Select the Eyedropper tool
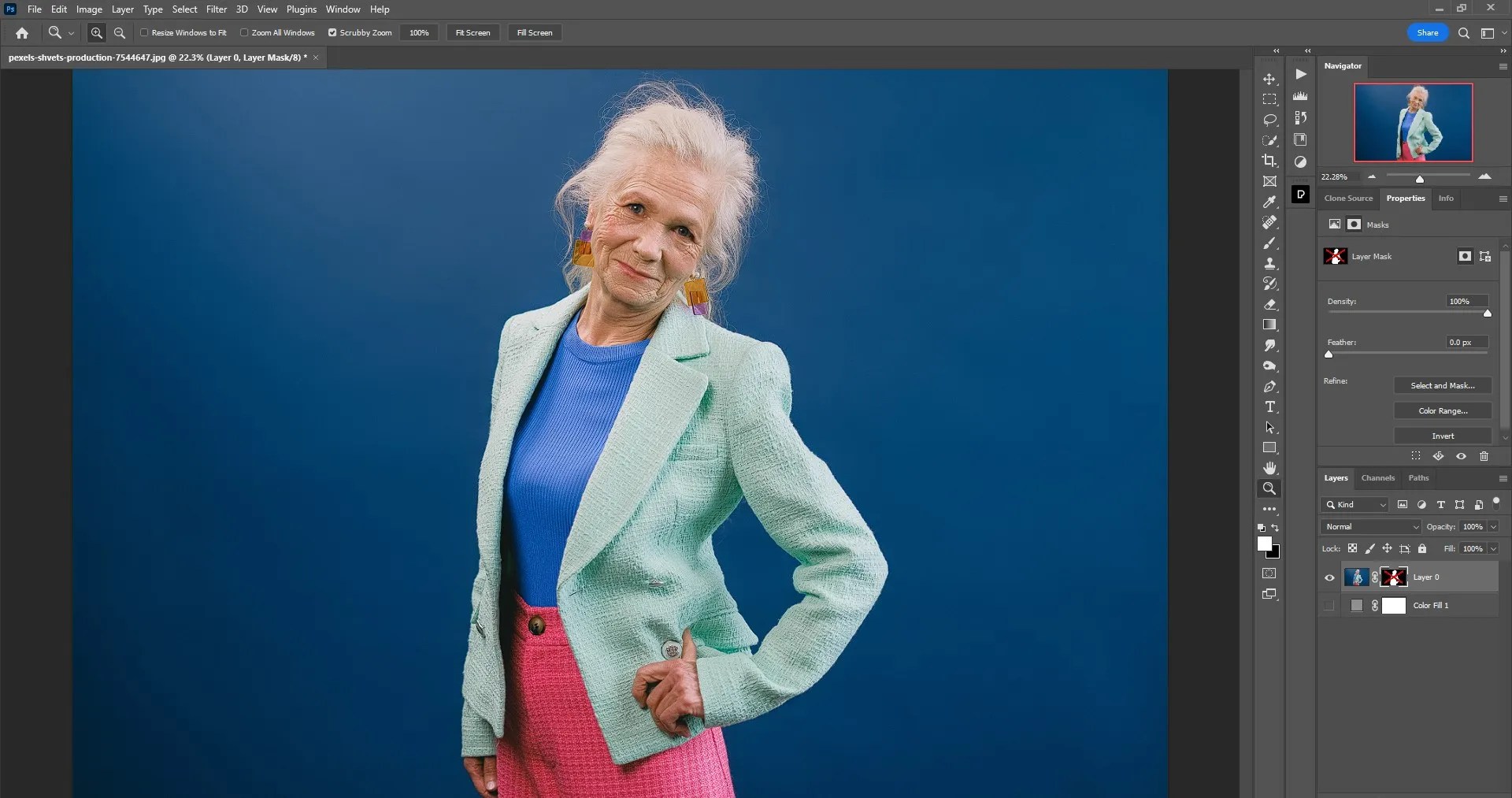Screen dimensions: 1512x798 click(1270, 202)
